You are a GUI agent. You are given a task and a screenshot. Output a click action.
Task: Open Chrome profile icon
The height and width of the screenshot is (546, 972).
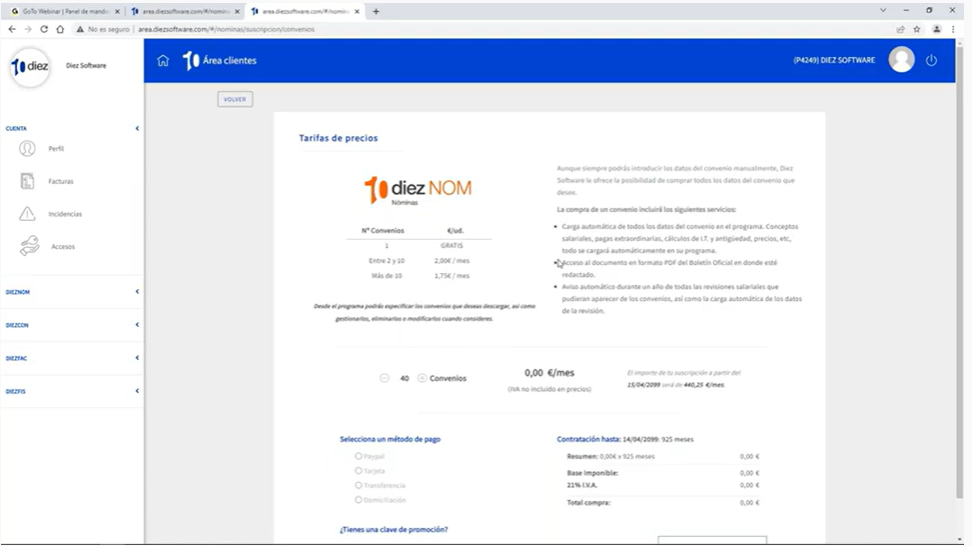click(937, 29)
